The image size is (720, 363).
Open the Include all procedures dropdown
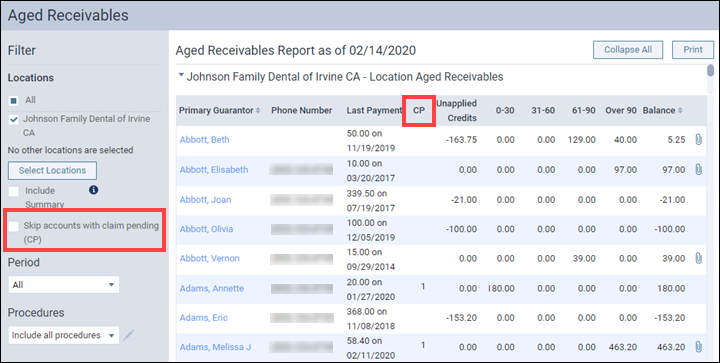(64, 335)
